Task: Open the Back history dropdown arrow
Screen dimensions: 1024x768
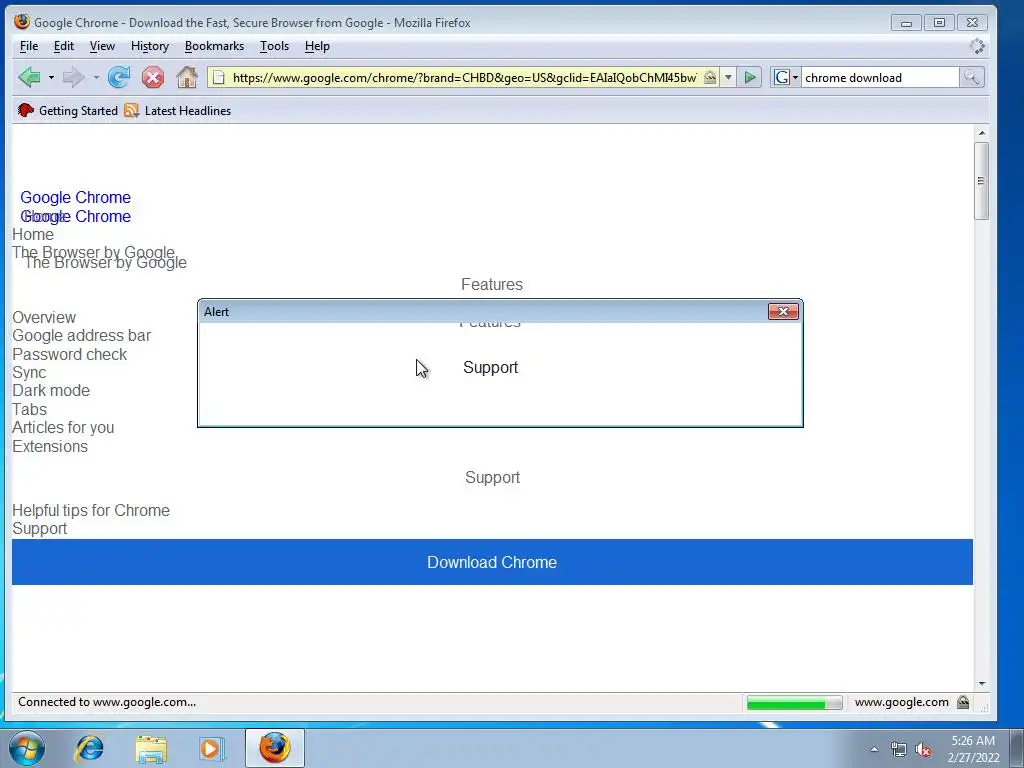Action: 51,78
